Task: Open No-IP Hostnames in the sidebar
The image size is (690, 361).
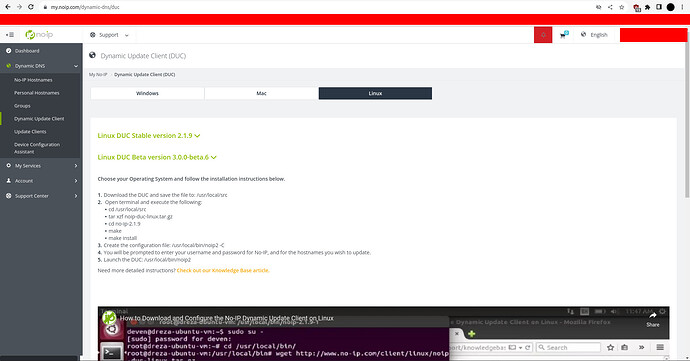Action: [x=33, y=80]
